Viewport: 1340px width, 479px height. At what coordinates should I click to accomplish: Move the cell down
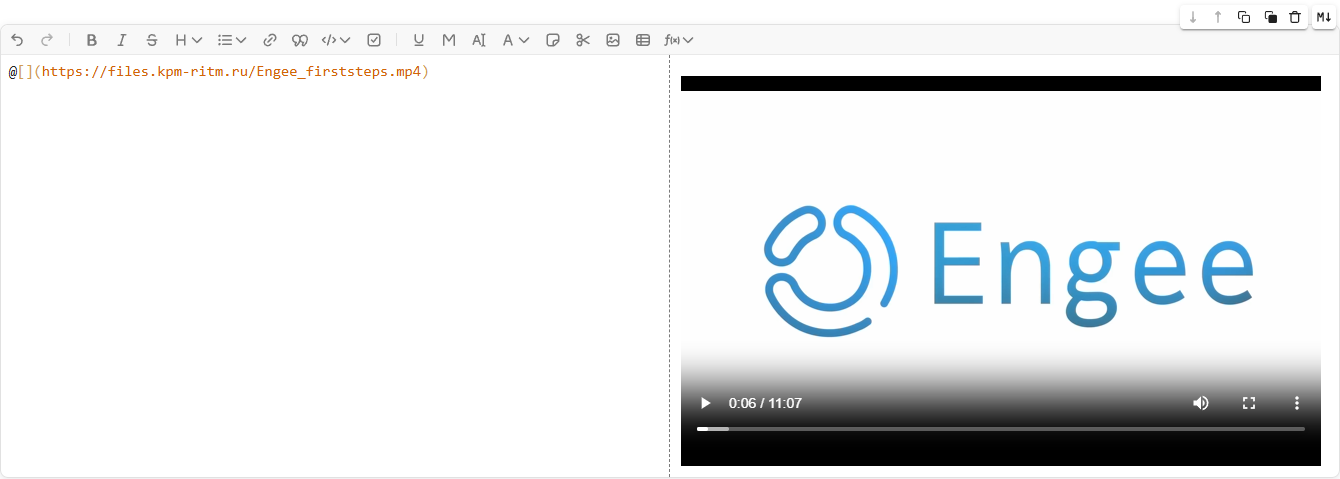click(1193, 17)
